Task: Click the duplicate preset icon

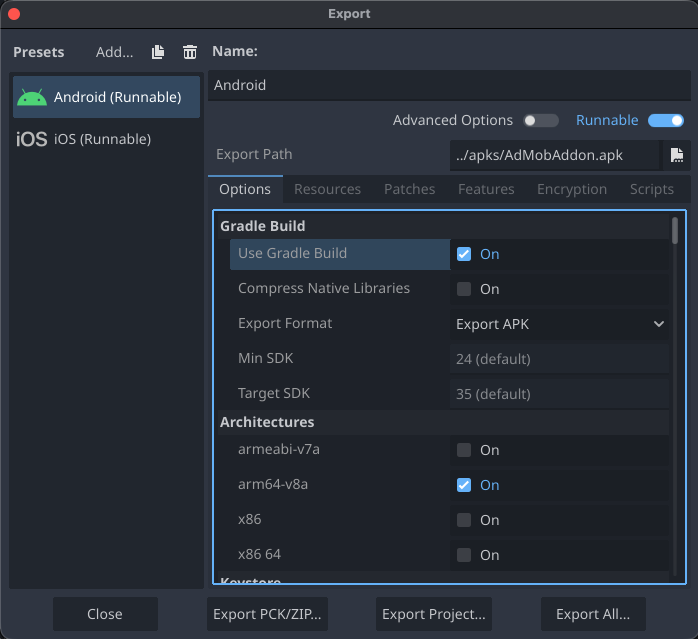Action: tap(158, 52)
